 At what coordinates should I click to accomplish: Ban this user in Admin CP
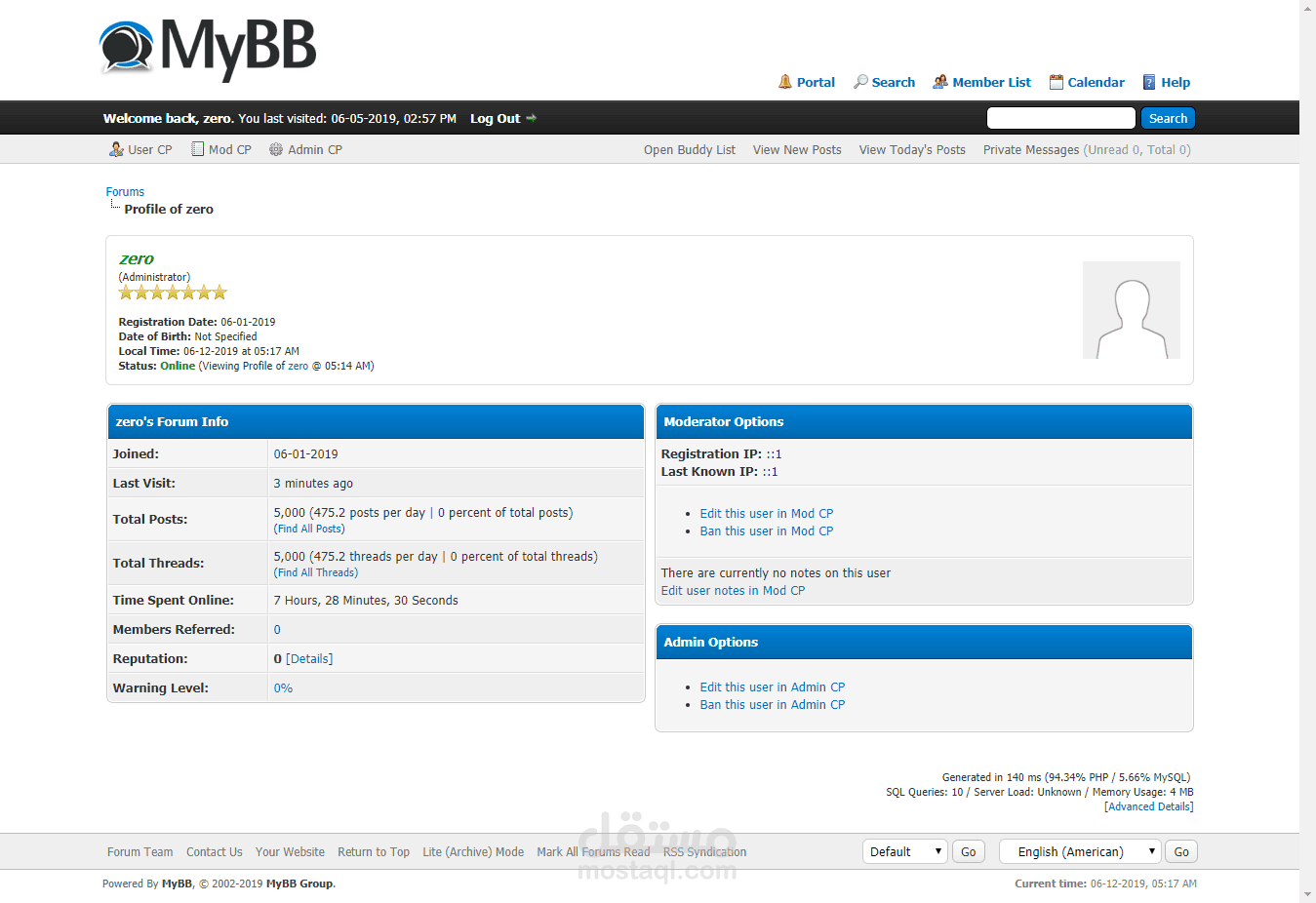[773, 704]
